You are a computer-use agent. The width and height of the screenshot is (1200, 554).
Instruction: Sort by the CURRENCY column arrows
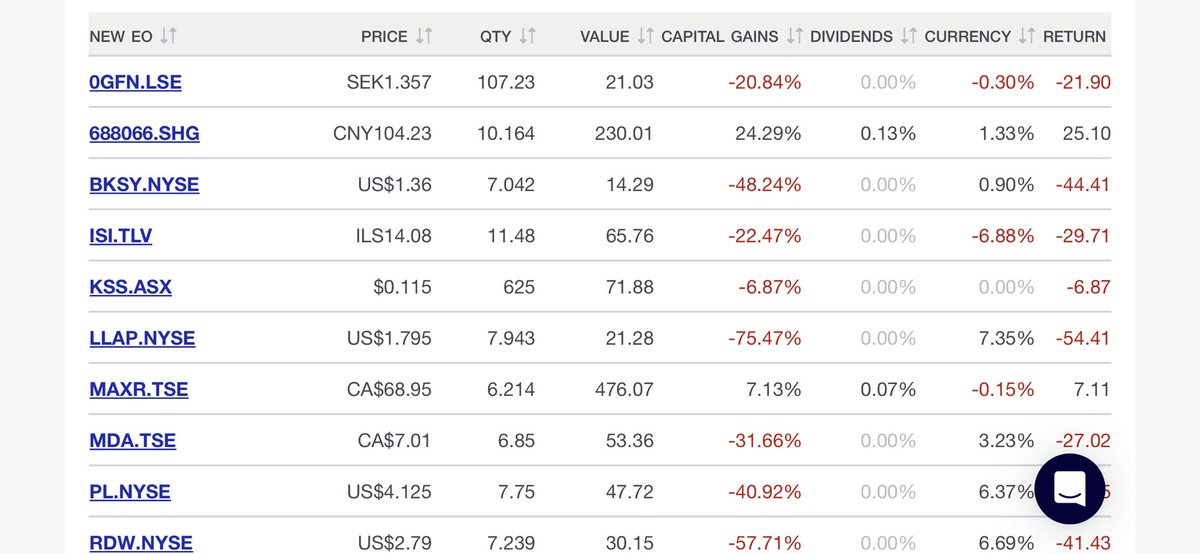(1027, 36)
